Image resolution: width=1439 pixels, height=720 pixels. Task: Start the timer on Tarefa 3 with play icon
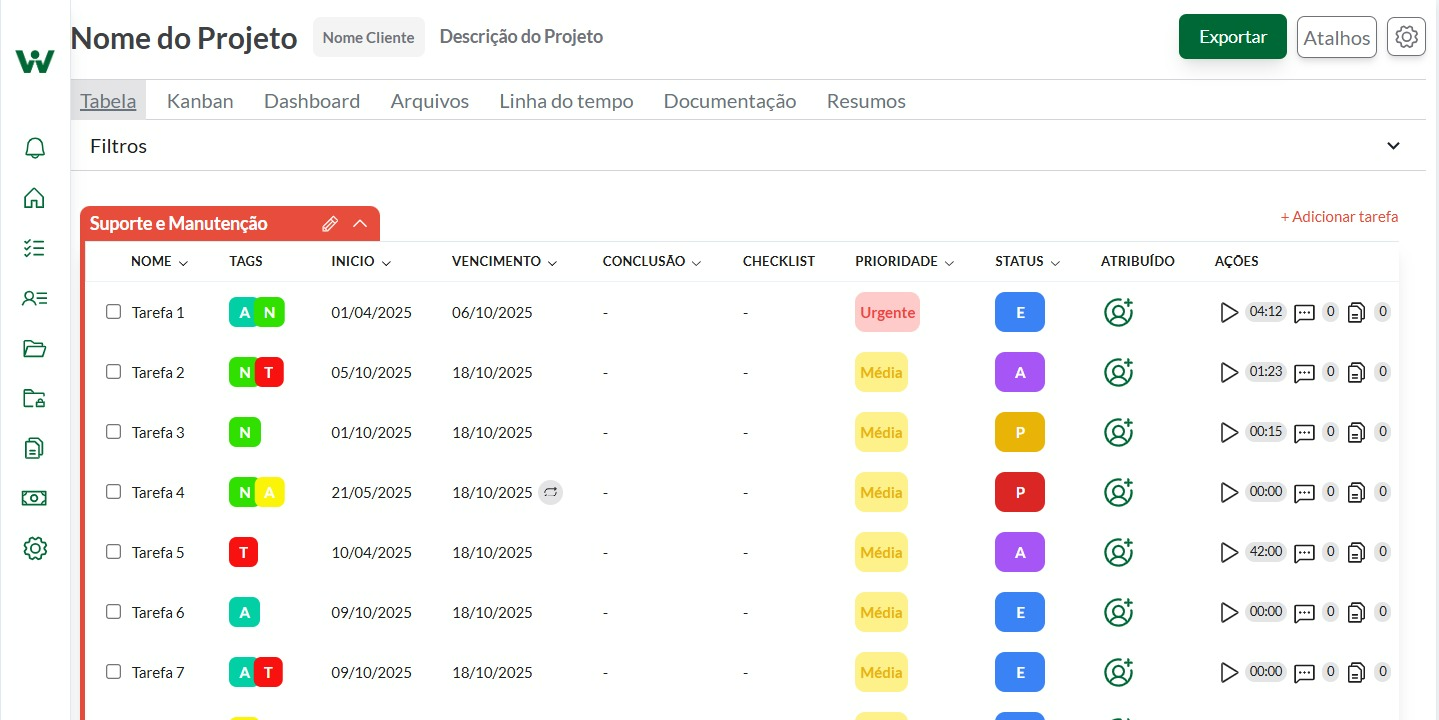click(x=1229, y=432)
